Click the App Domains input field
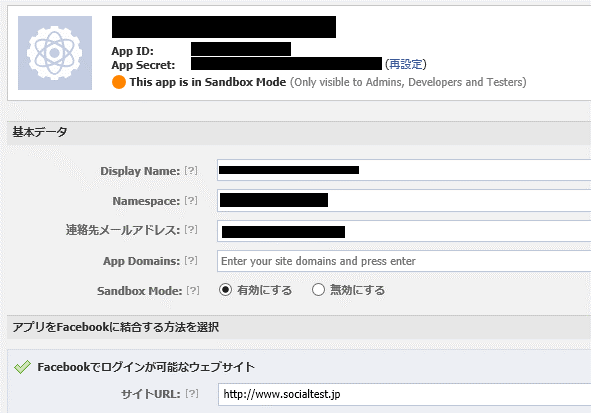591x413 pixels. click(404, 261)
